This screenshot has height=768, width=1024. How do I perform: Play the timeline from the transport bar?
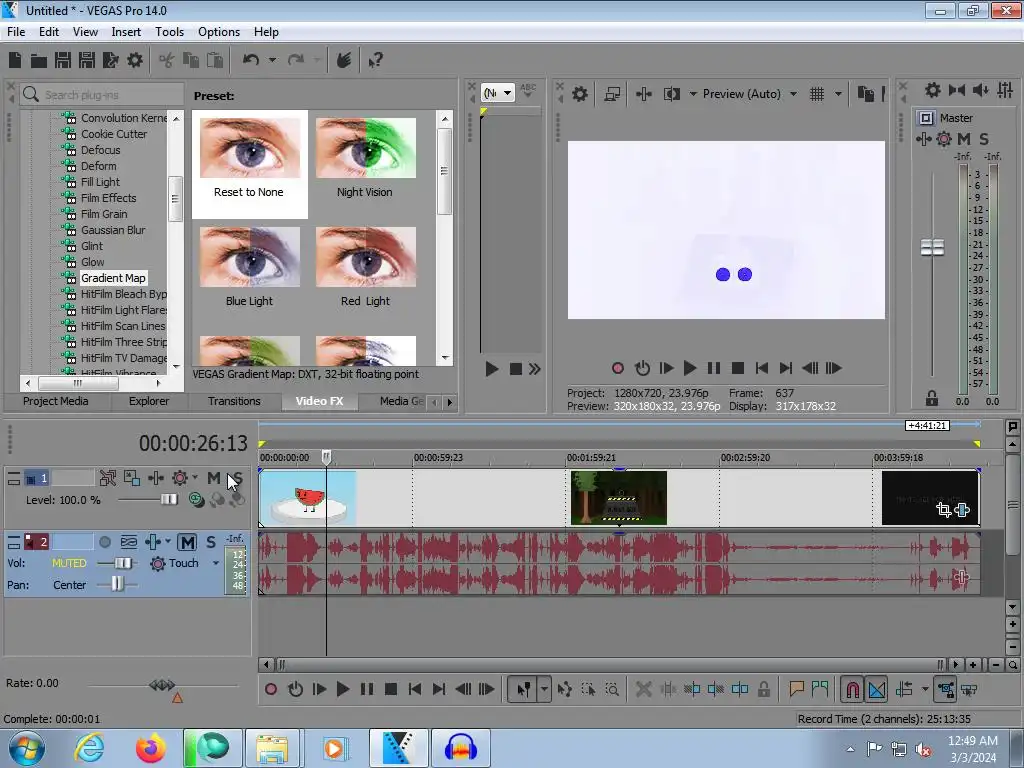(x=342, y=689)
